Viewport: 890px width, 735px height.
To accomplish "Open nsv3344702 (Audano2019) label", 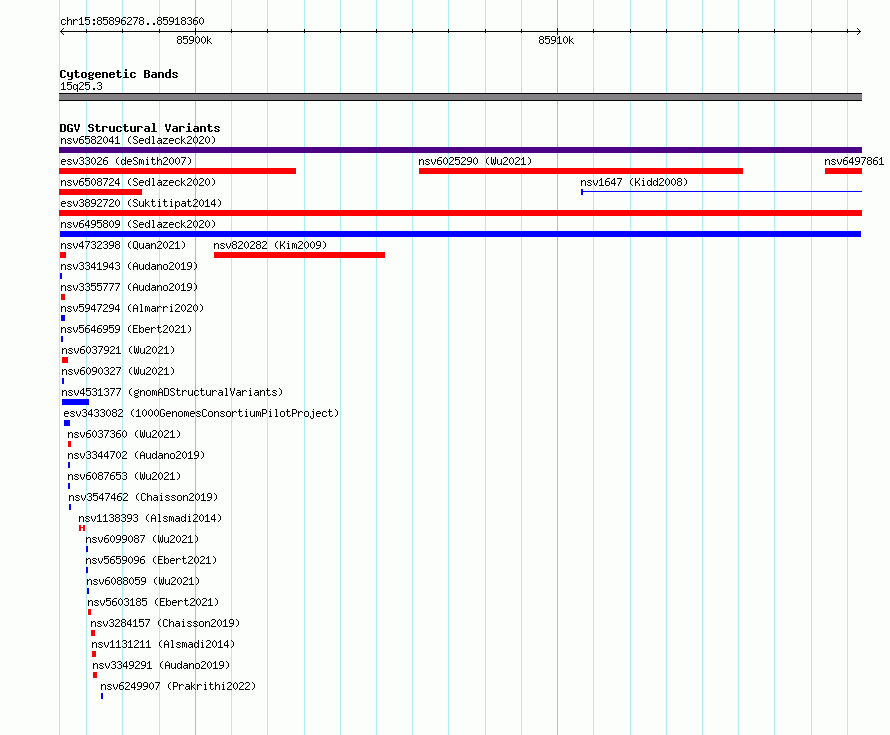I will (136, 455).
